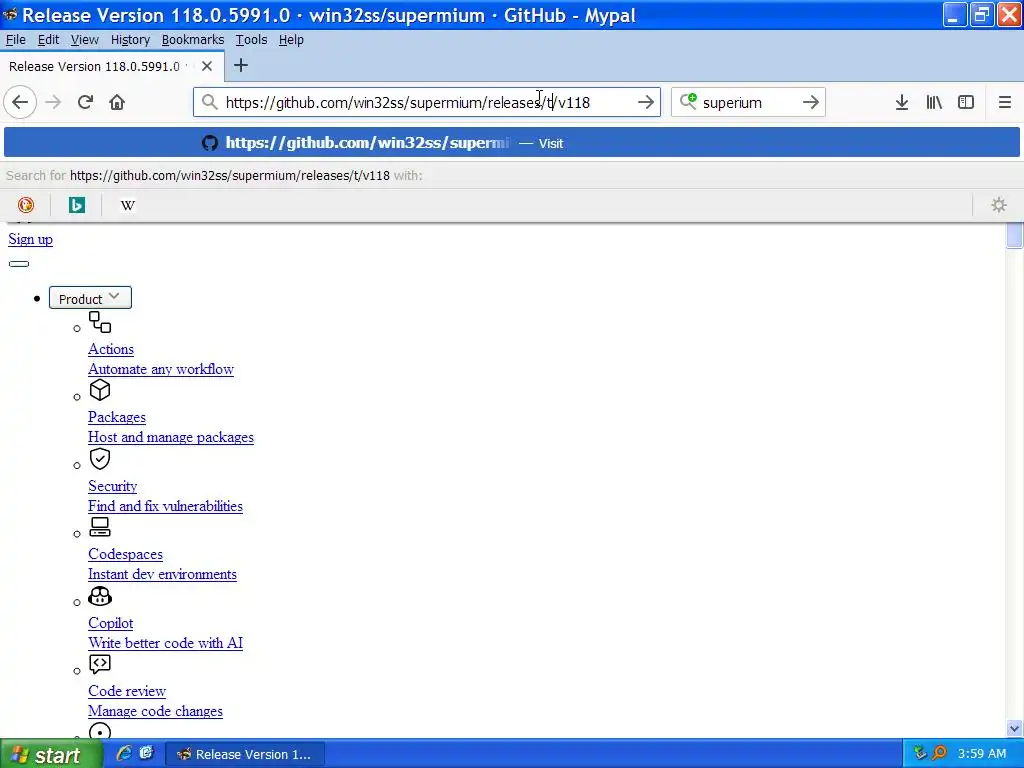
Task: Search with the DuckDuckGo engine icon
Action: (25, 205)
